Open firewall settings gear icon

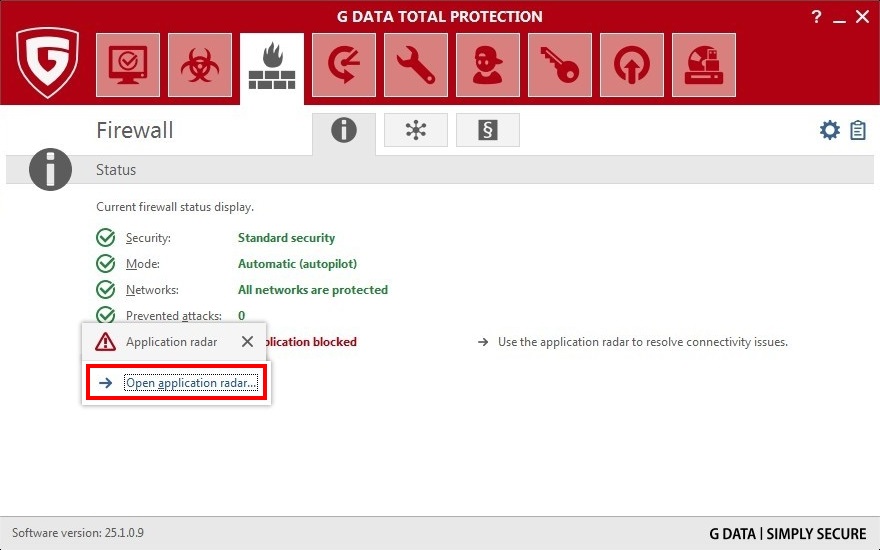point(829,130)
